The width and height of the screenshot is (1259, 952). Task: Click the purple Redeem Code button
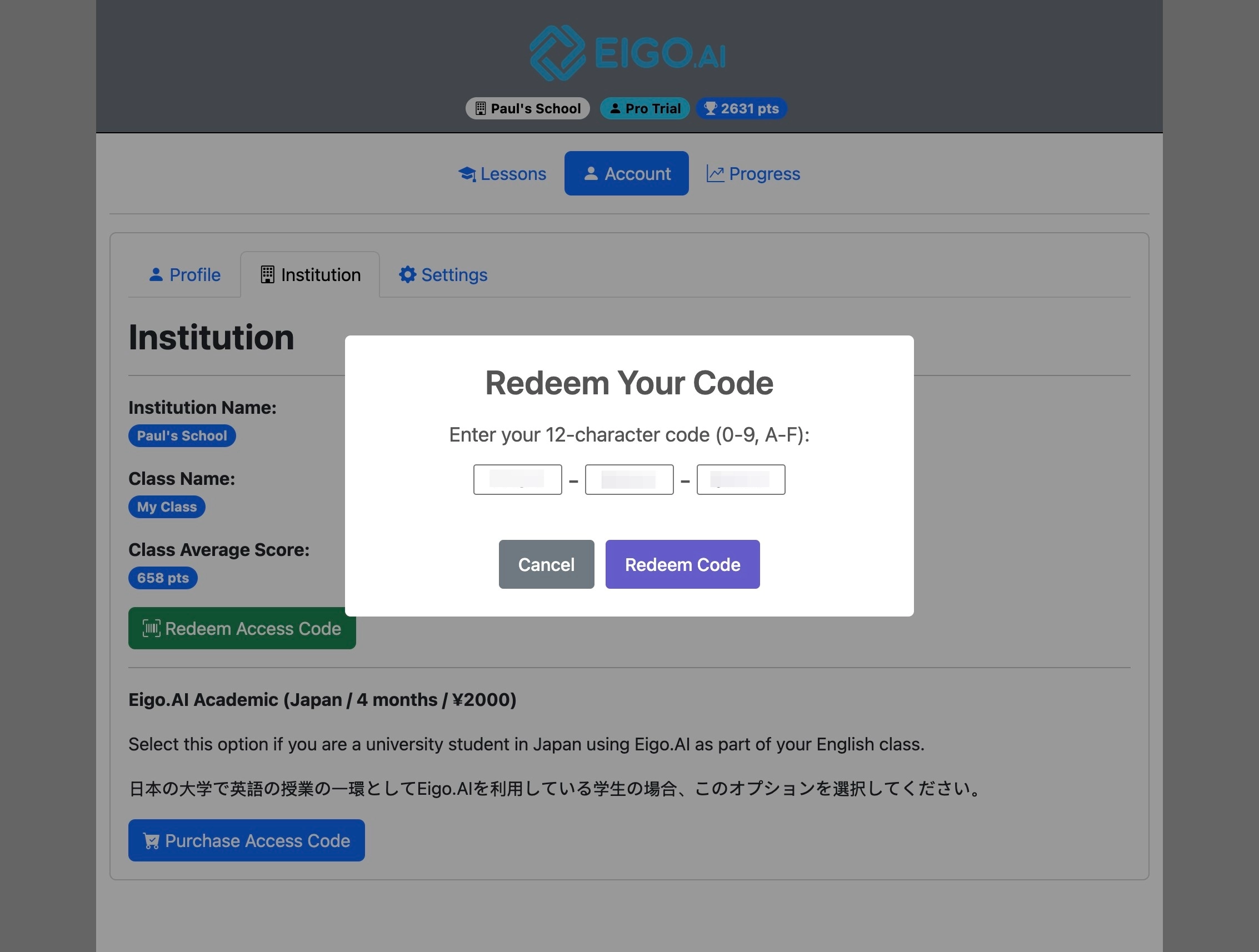pos(682,564)
